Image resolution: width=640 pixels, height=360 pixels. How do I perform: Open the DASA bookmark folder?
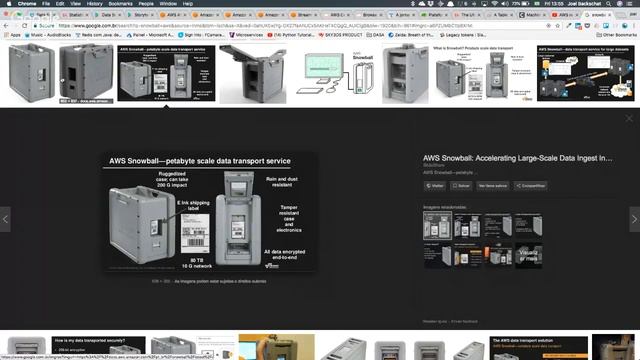click(x=376, y=35)
